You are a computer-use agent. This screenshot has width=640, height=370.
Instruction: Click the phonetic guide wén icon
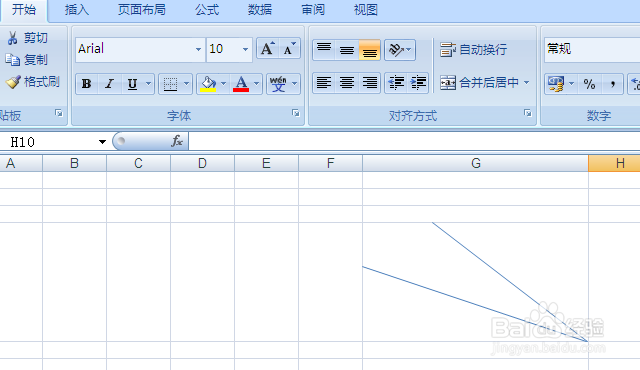pos(278,84)
